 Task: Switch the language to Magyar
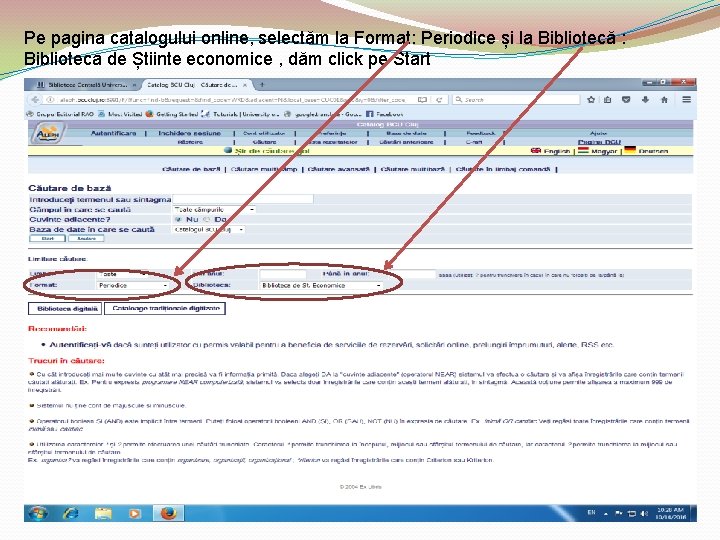(x=597, y=151)
